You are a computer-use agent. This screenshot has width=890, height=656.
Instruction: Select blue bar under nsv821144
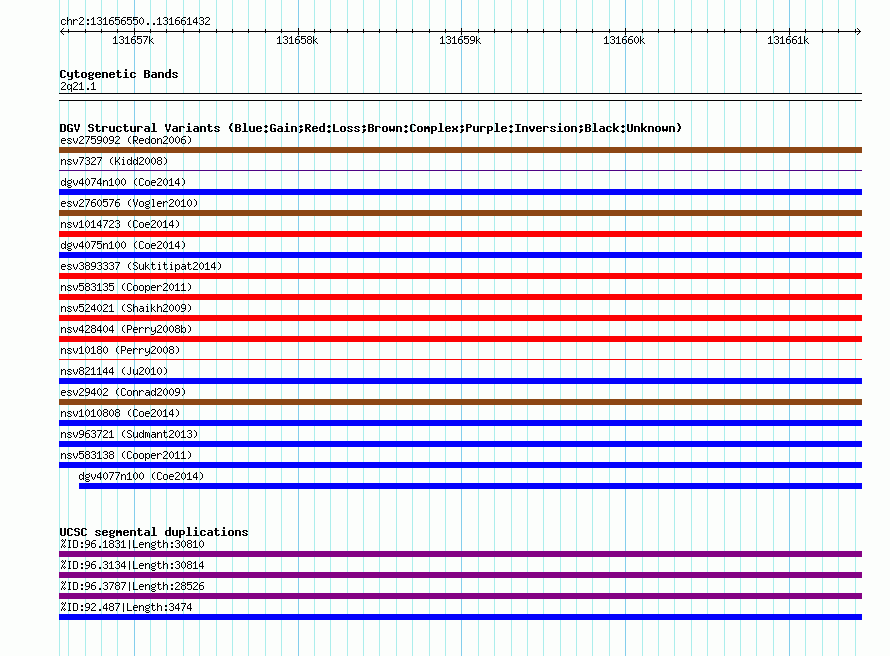[460, 381]
